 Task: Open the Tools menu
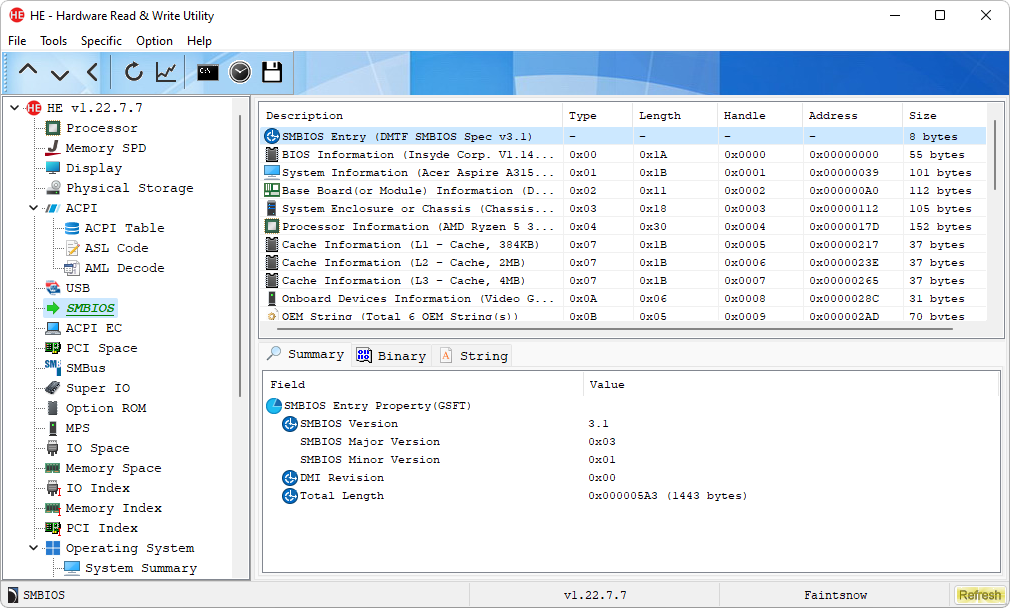coord(53,41)
